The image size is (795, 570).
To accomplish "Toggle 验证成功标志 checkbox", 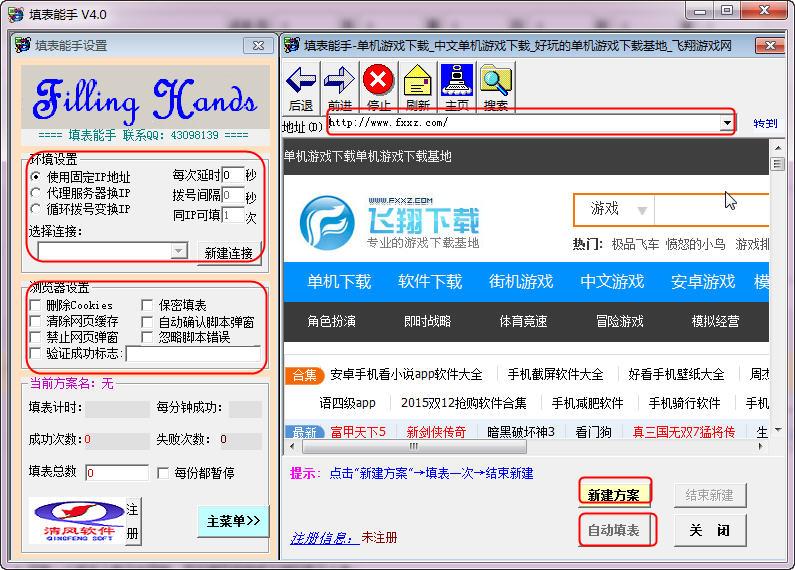I will [x=35, y=353].
